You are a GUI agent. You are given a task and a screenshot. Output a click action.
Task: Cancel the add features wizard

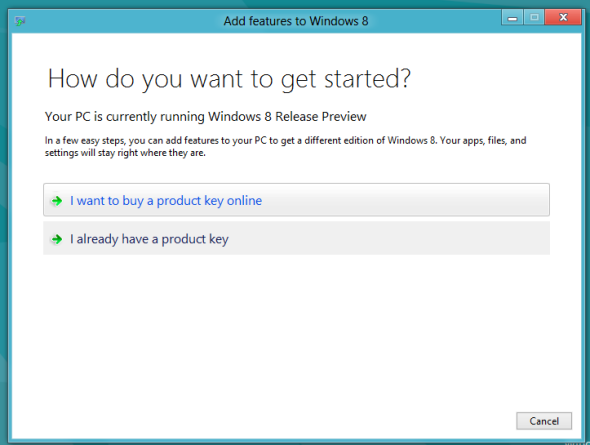pyautogui.click(x=544, y=421)
